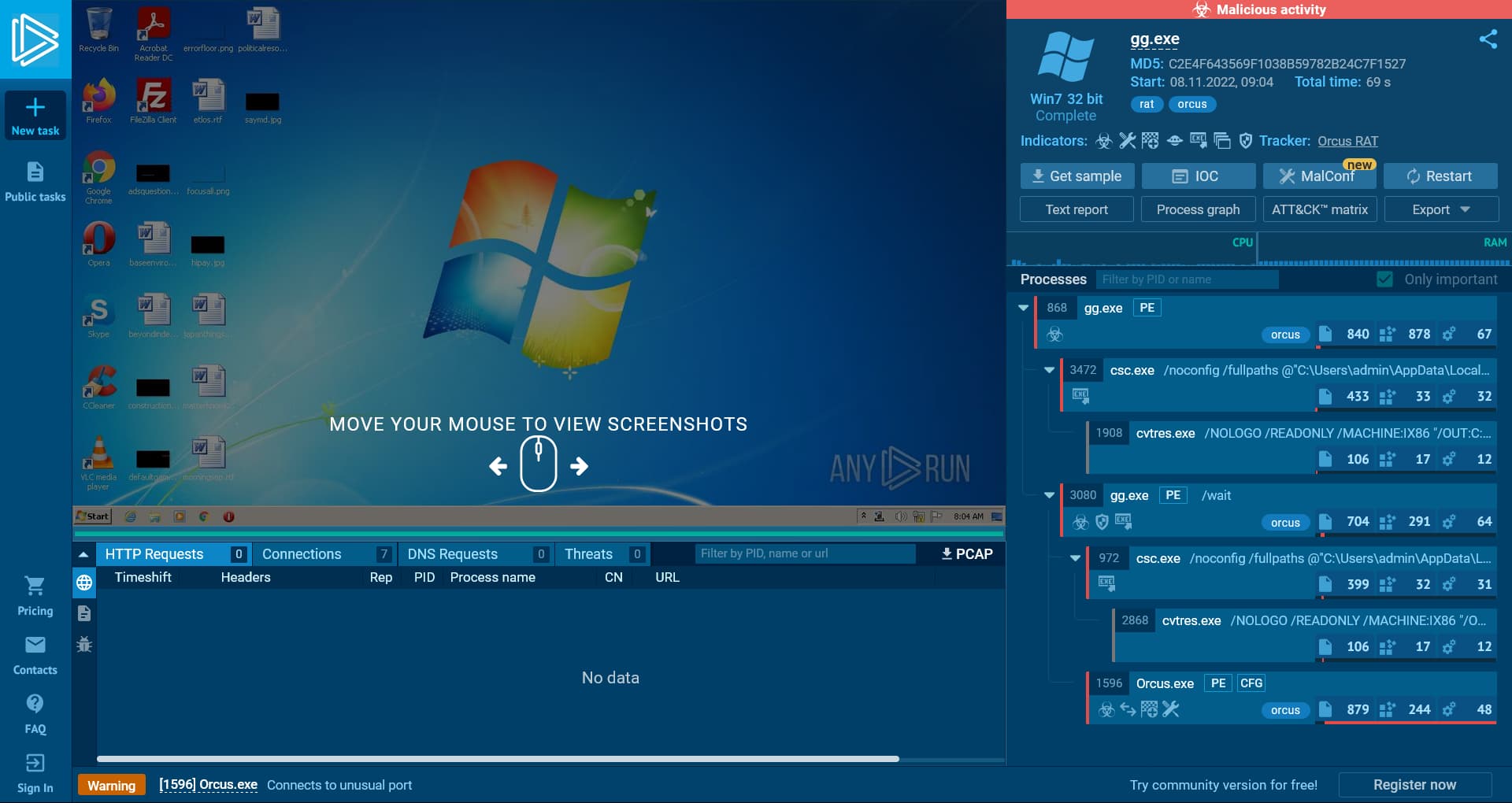Click the tools wrench indicator icon
This screenshot has height=803, width=1512.
(x=1128, y=141)
